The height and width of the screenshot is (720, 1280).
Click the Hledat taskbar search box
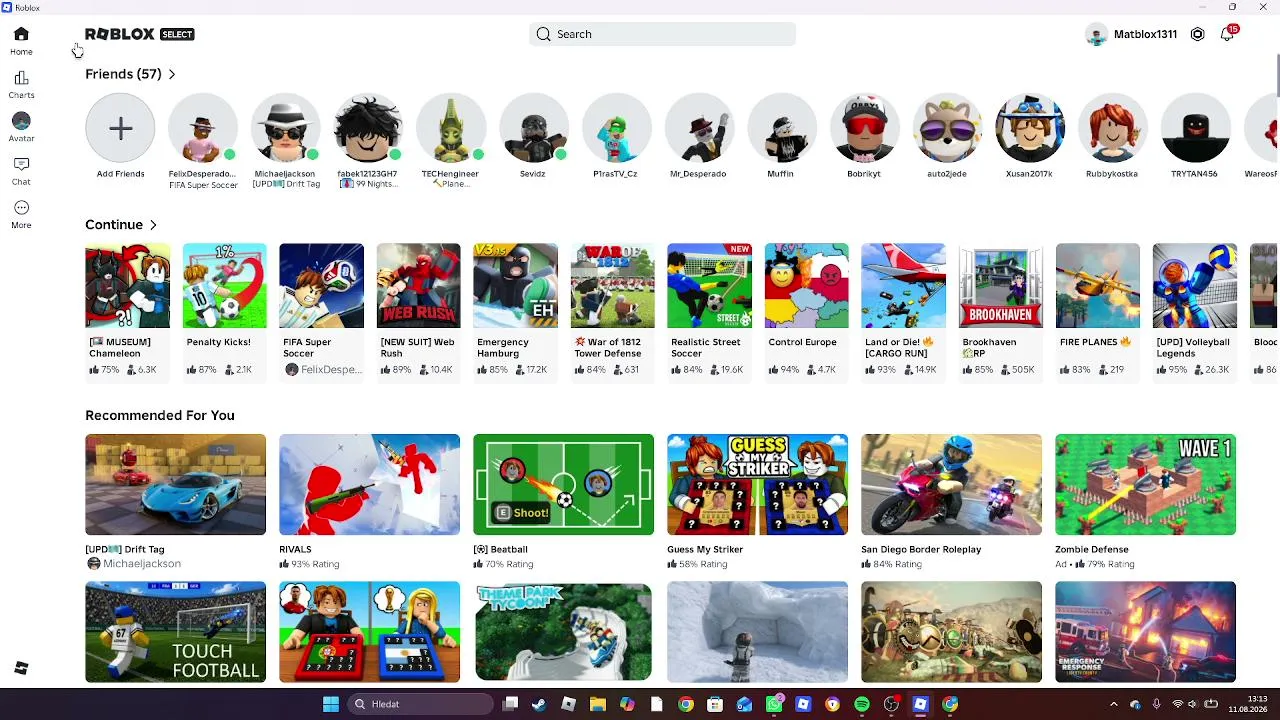(x=422, y=704)
